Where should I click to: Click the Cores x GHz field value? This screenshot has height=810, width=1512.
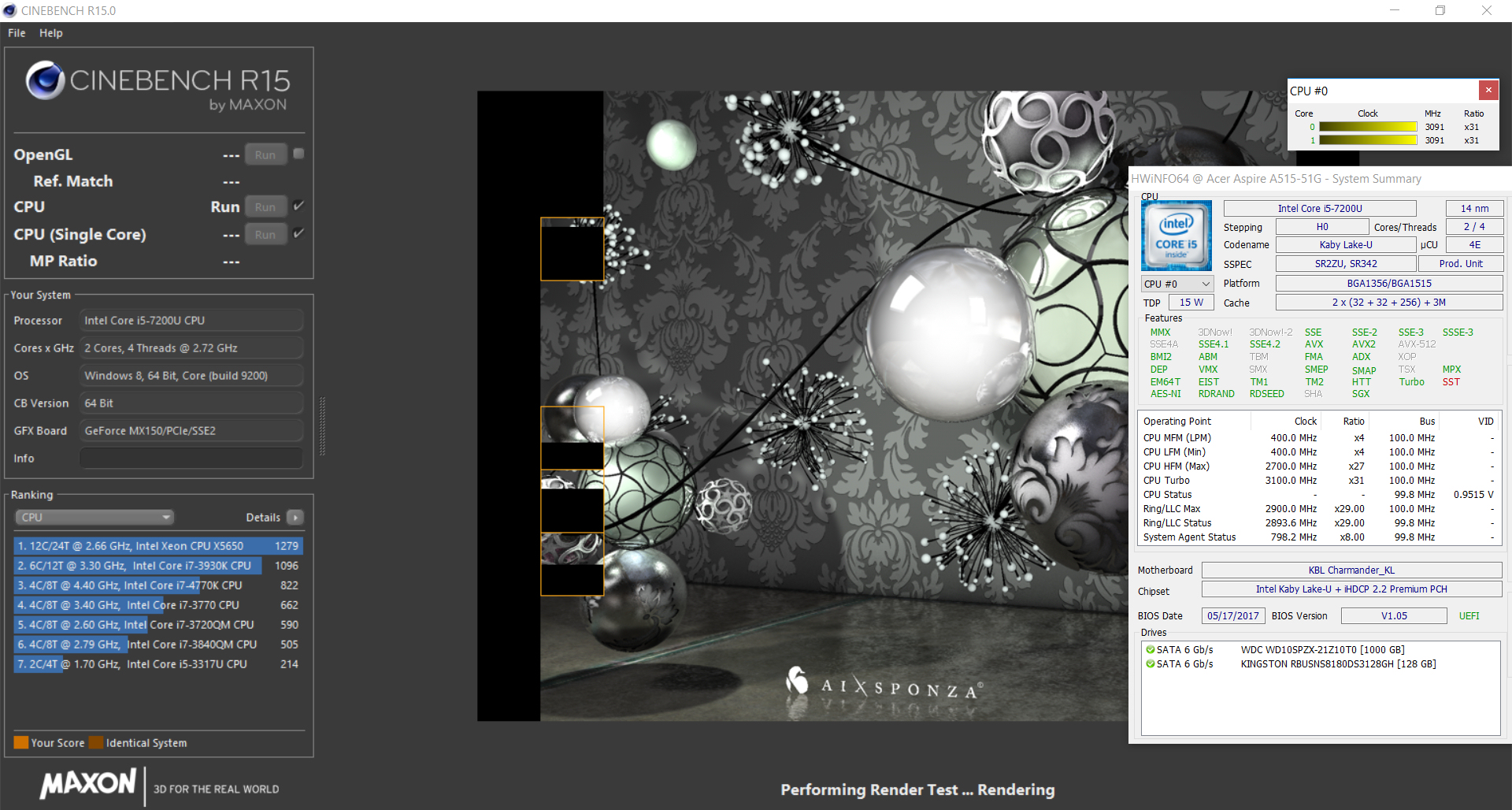pos(191,348)
